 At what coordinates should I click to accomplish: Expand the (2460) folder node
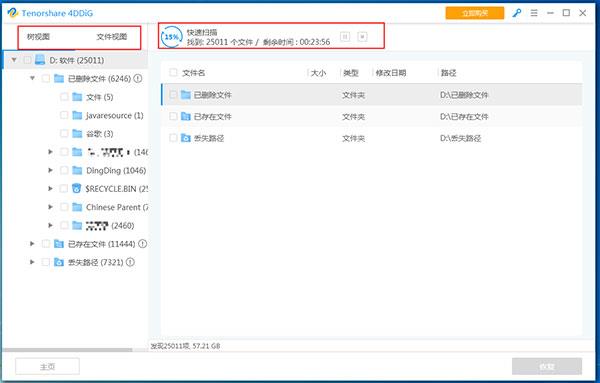coord(50,225)
